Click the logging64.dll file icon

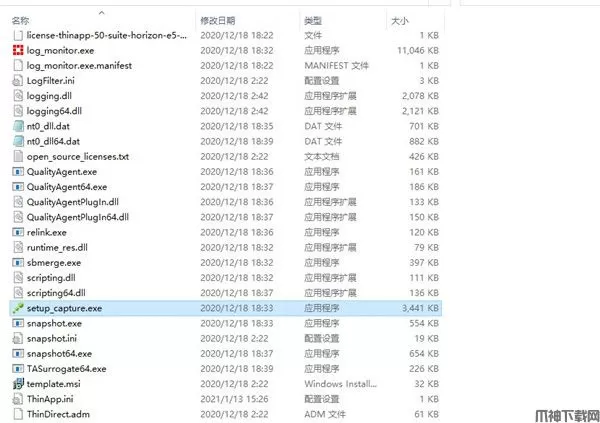(18, 111)
